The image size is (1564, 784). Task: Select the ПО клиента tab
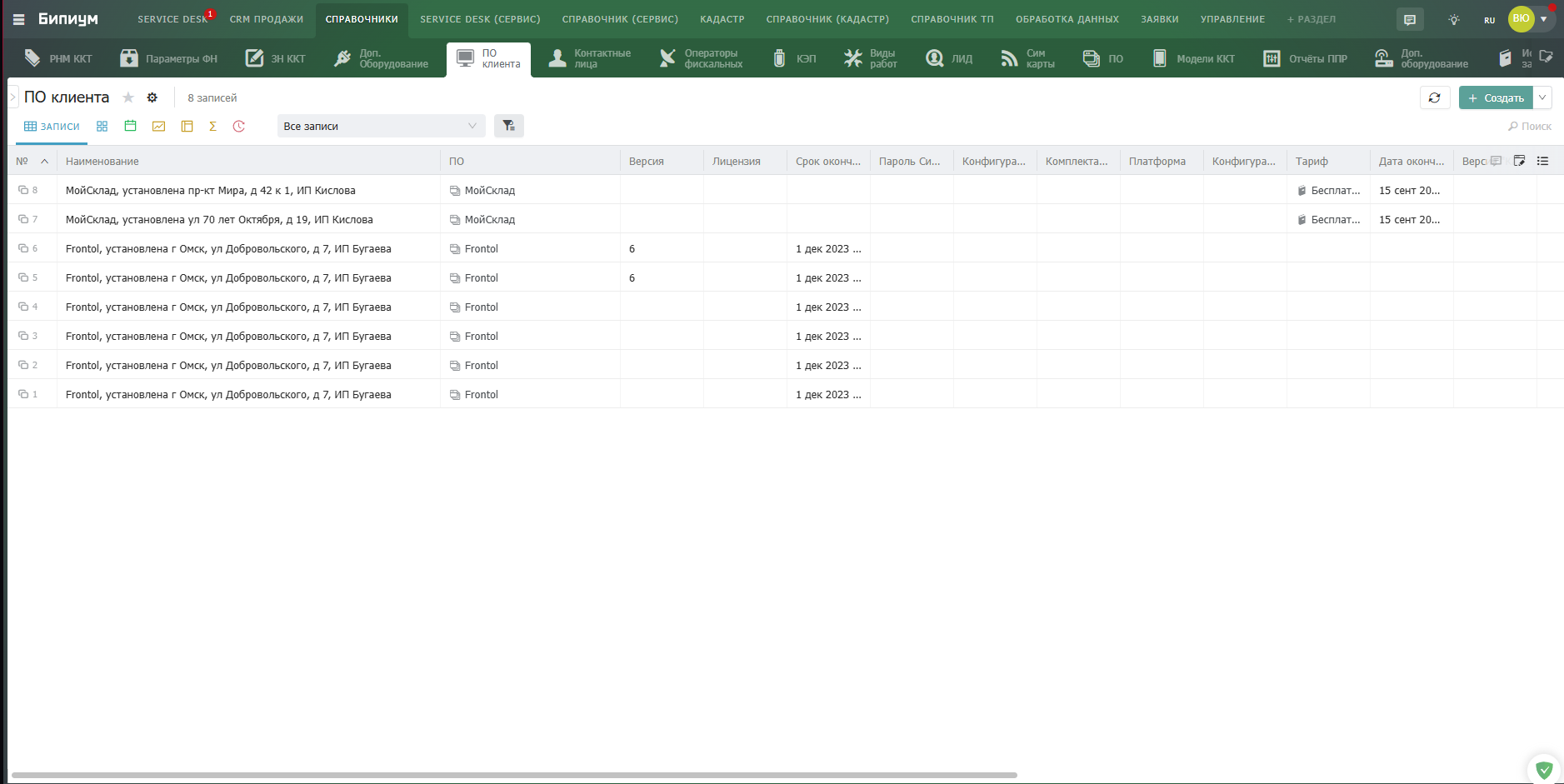coord(488,59)
